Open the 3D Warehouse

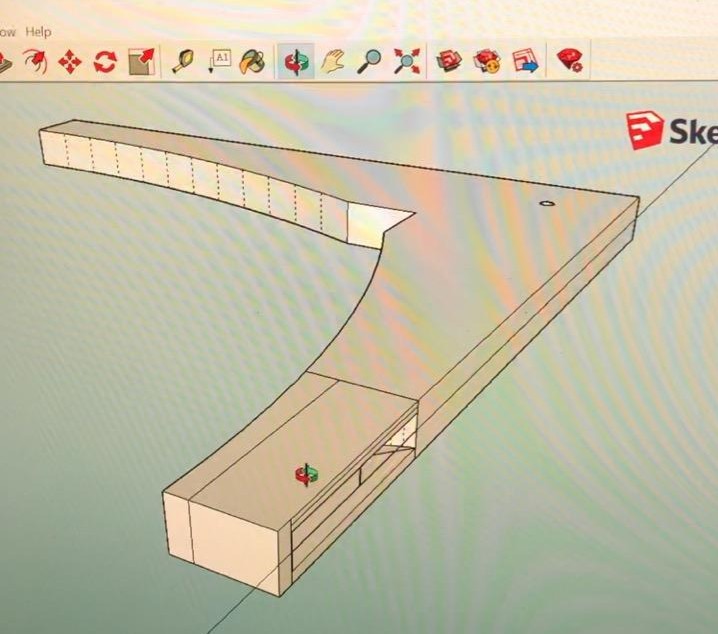[448, 61]
